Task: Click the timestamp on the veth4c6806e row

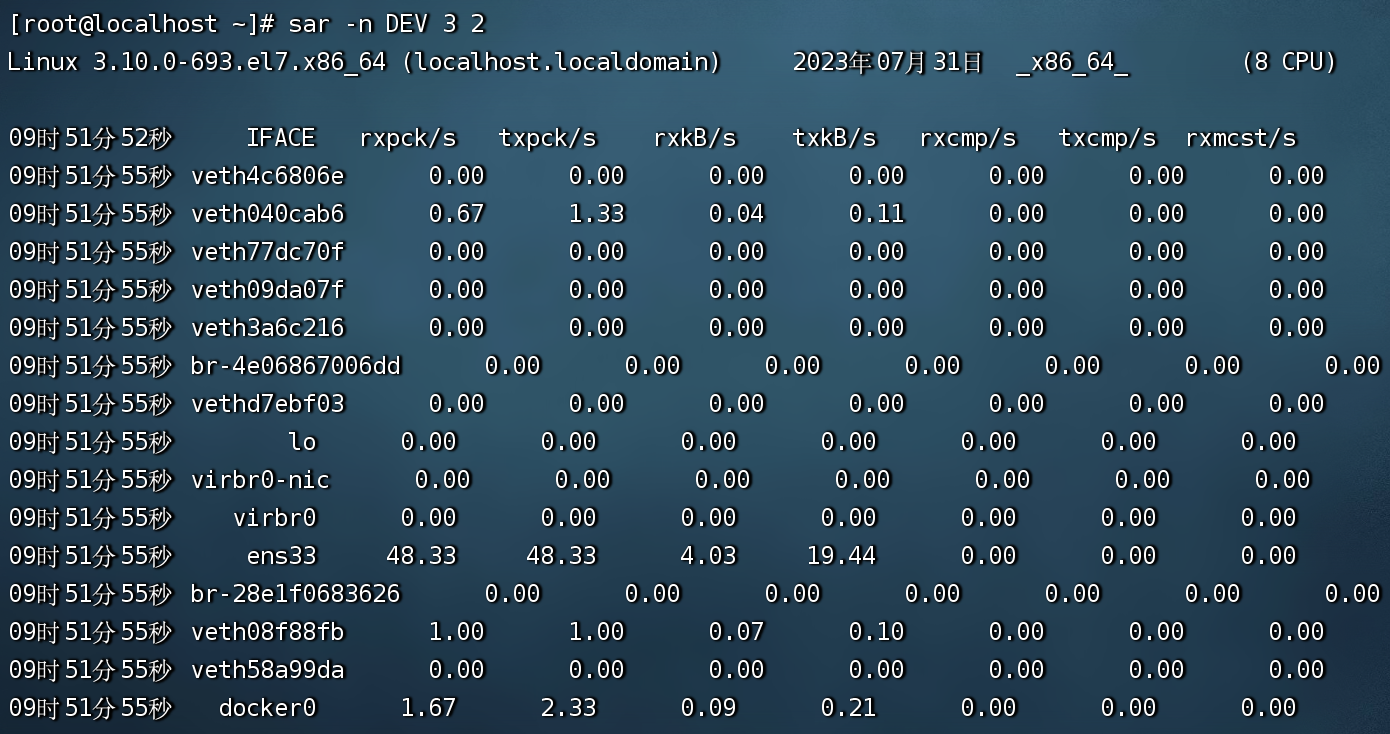Action: coord(91,176)
